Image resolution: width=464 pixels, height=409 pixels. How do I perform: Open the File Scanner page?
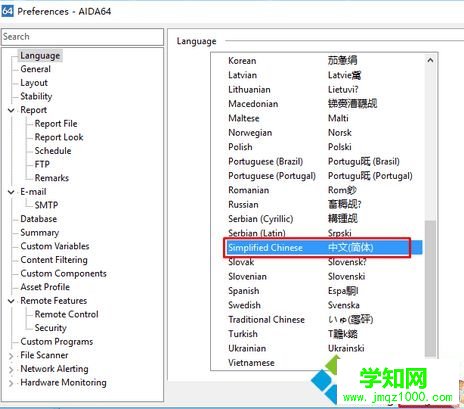(44, 355)
